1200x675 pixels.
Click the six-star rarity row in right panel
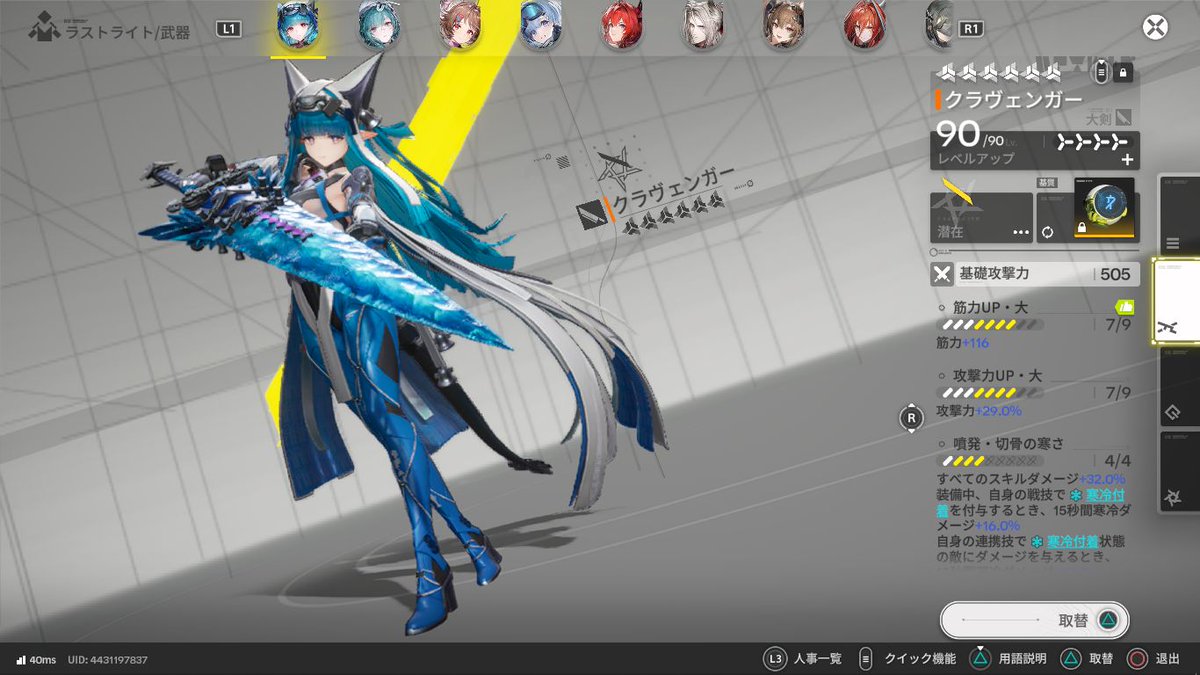[x=996, y=73]
